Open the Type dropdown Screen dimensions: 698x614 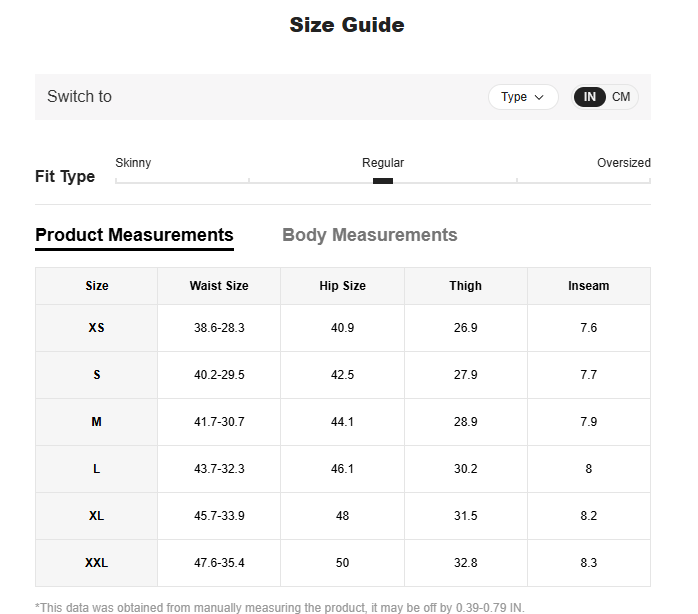pos(522,97)
